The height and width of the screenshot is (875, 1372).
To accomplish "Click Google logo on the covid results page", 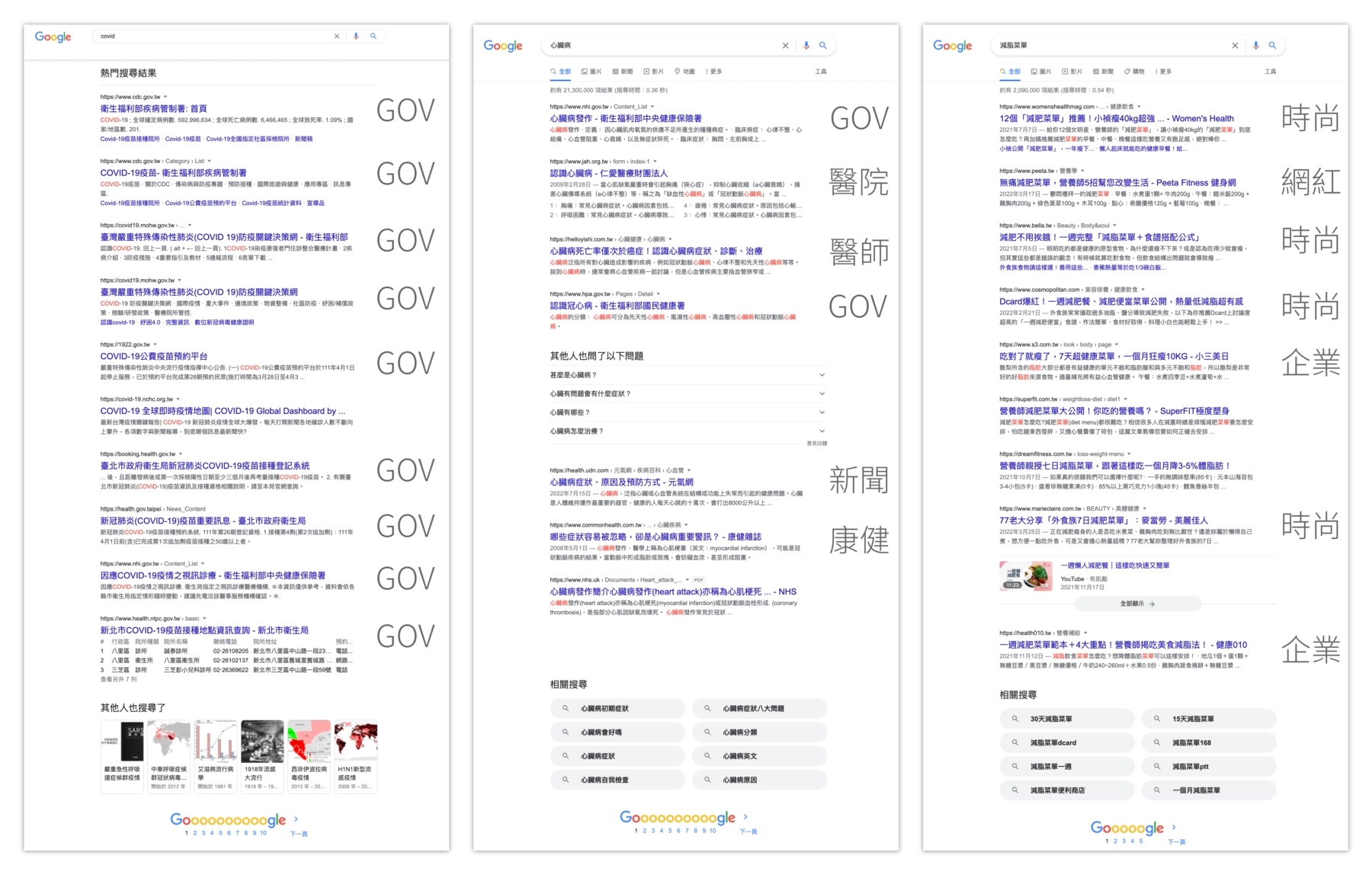I will pyautogui.click(x=53, y=37).
